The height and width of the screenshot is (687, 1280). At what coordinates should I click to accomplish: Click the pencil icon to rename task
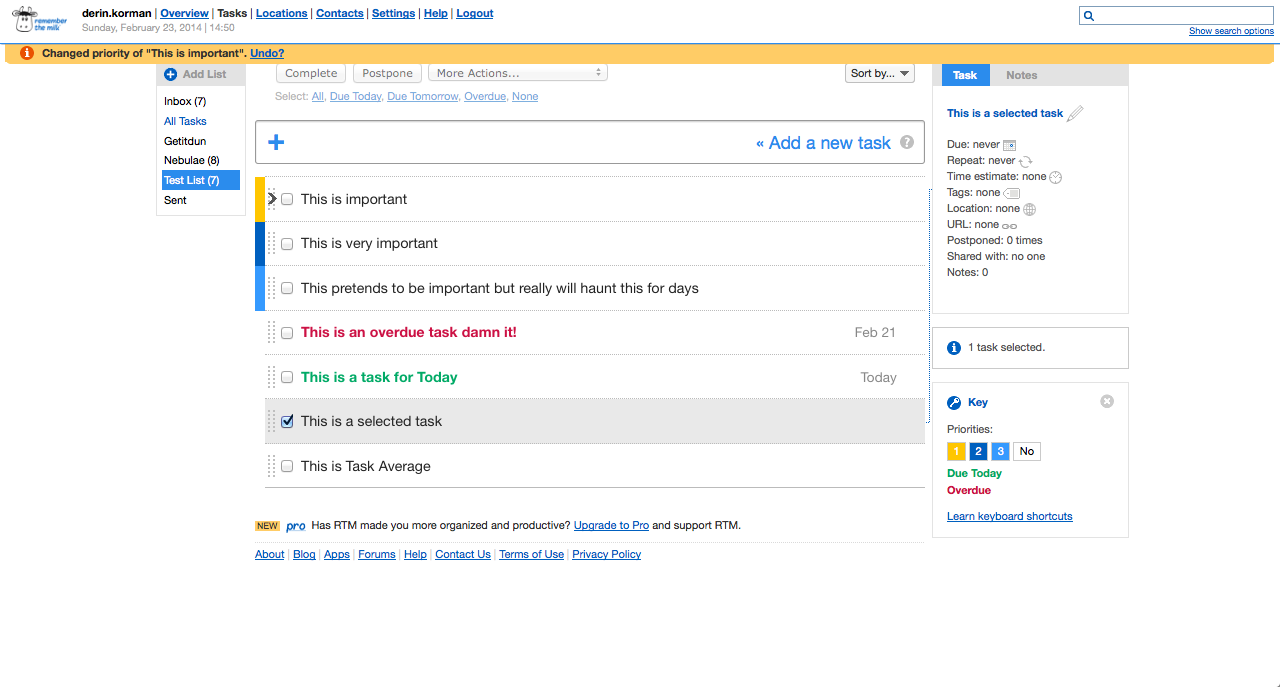click(x=1075, y=114)
